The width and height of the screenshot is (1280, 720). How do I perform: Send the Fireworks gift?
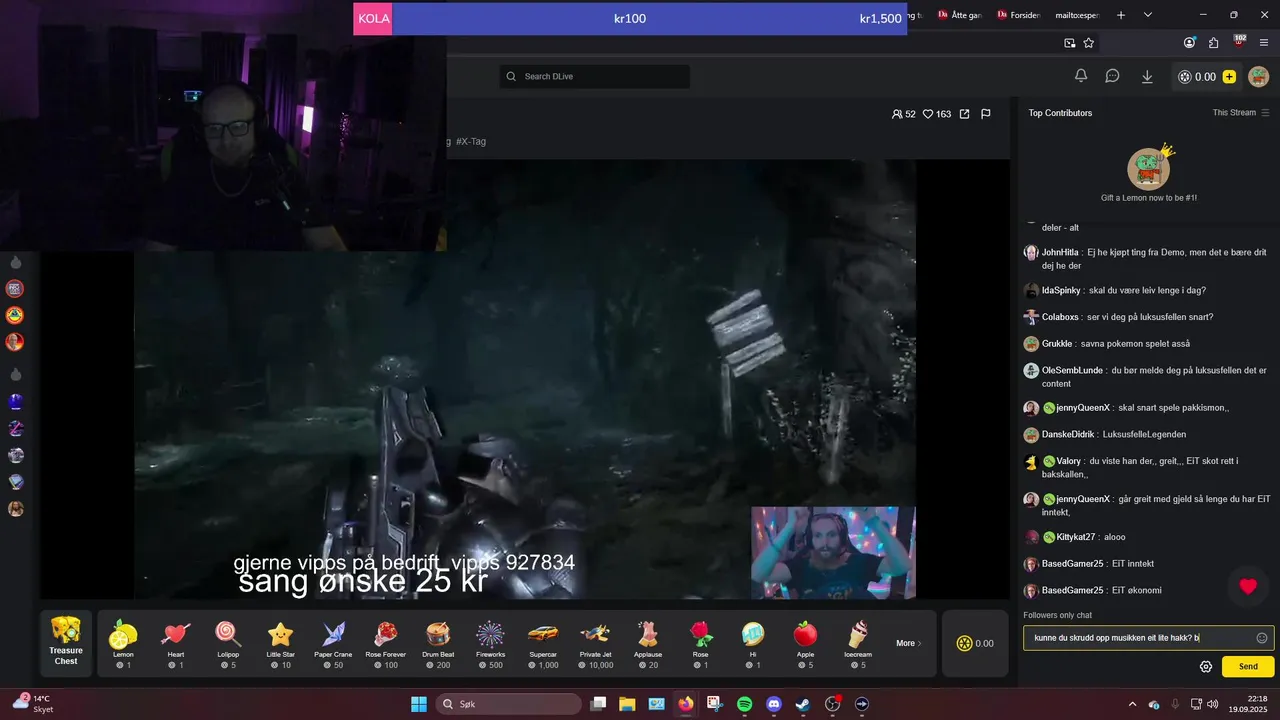(490, 643)
